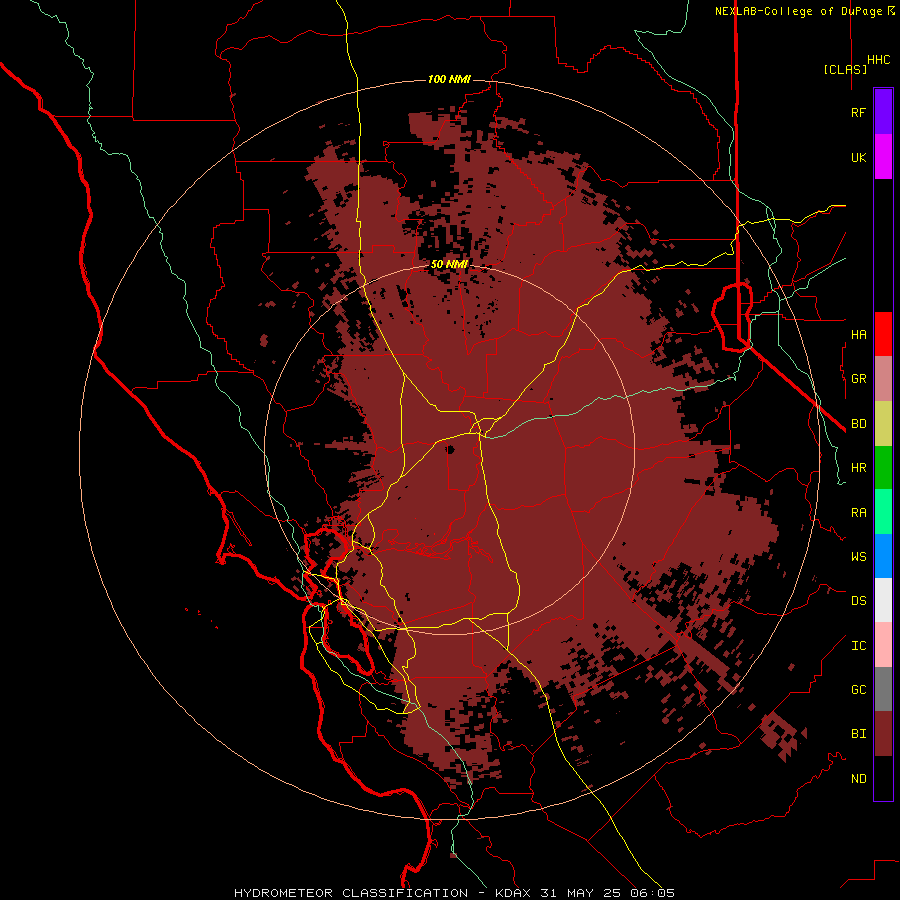Click the WS legend label
This screenshot has width=900, height=900.
coord(858,557)
